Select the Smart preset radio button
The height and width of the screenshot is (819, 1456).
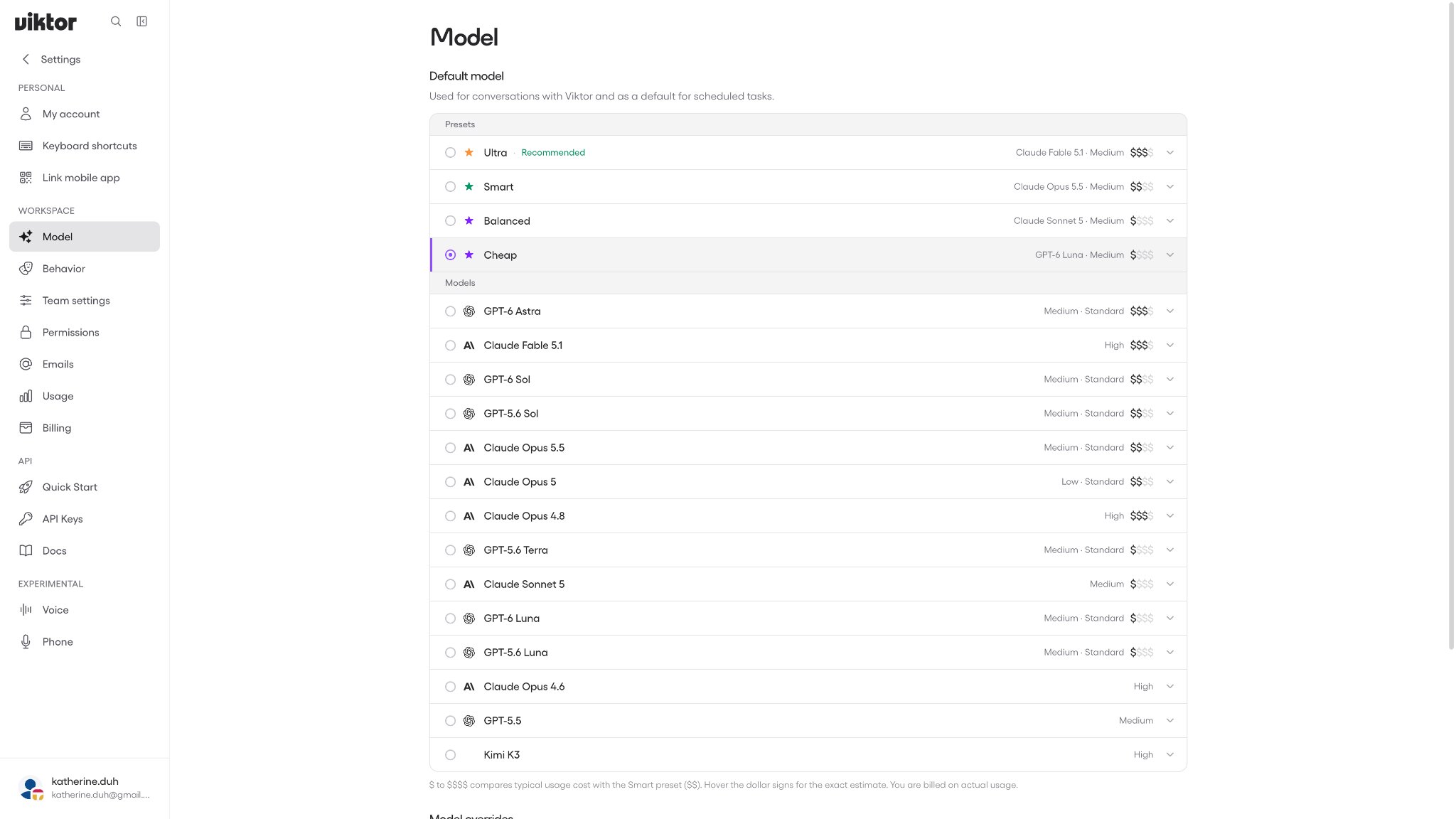451,186
